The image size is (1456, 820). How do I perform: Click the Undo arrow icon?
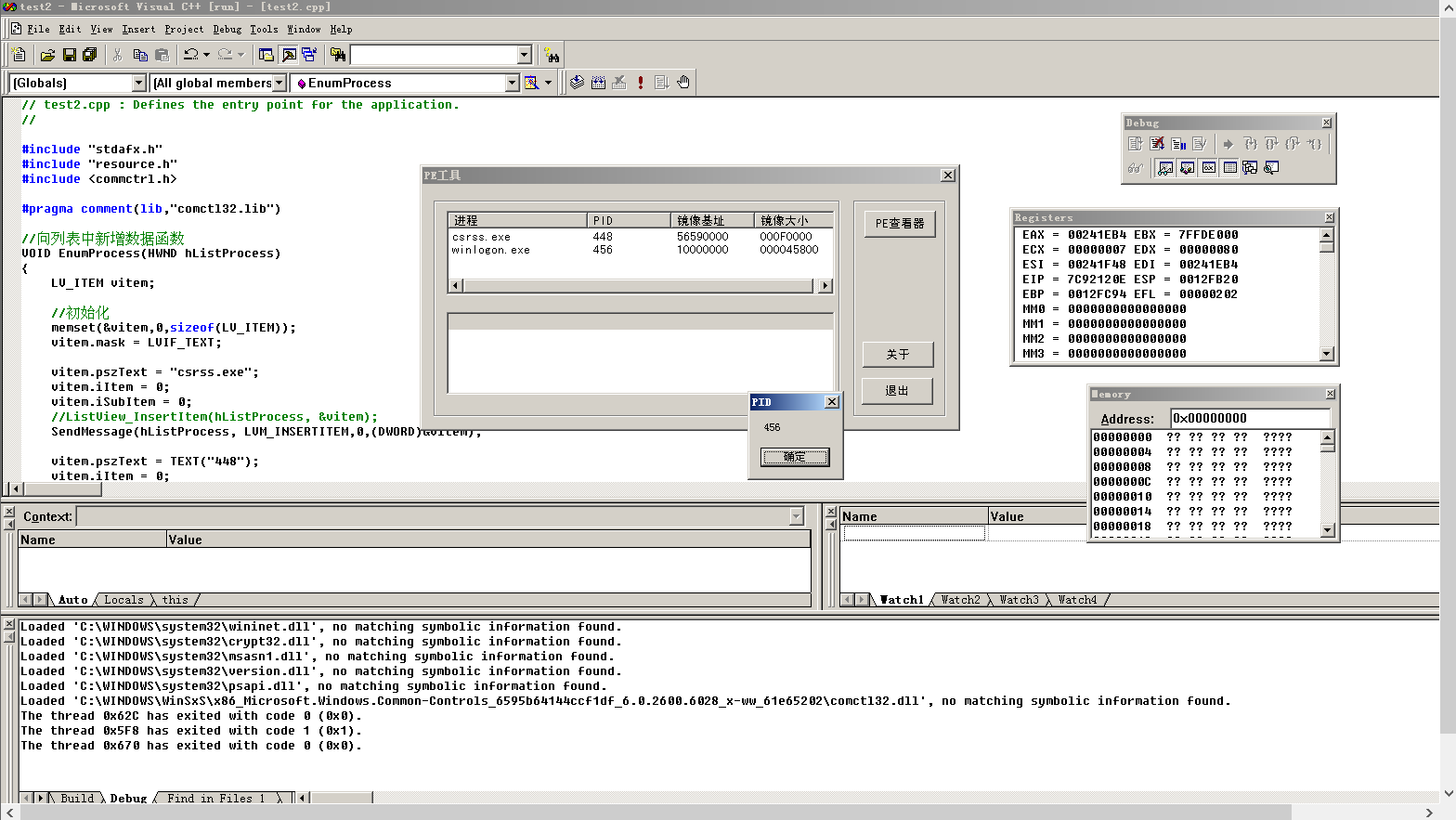[191, 55]
